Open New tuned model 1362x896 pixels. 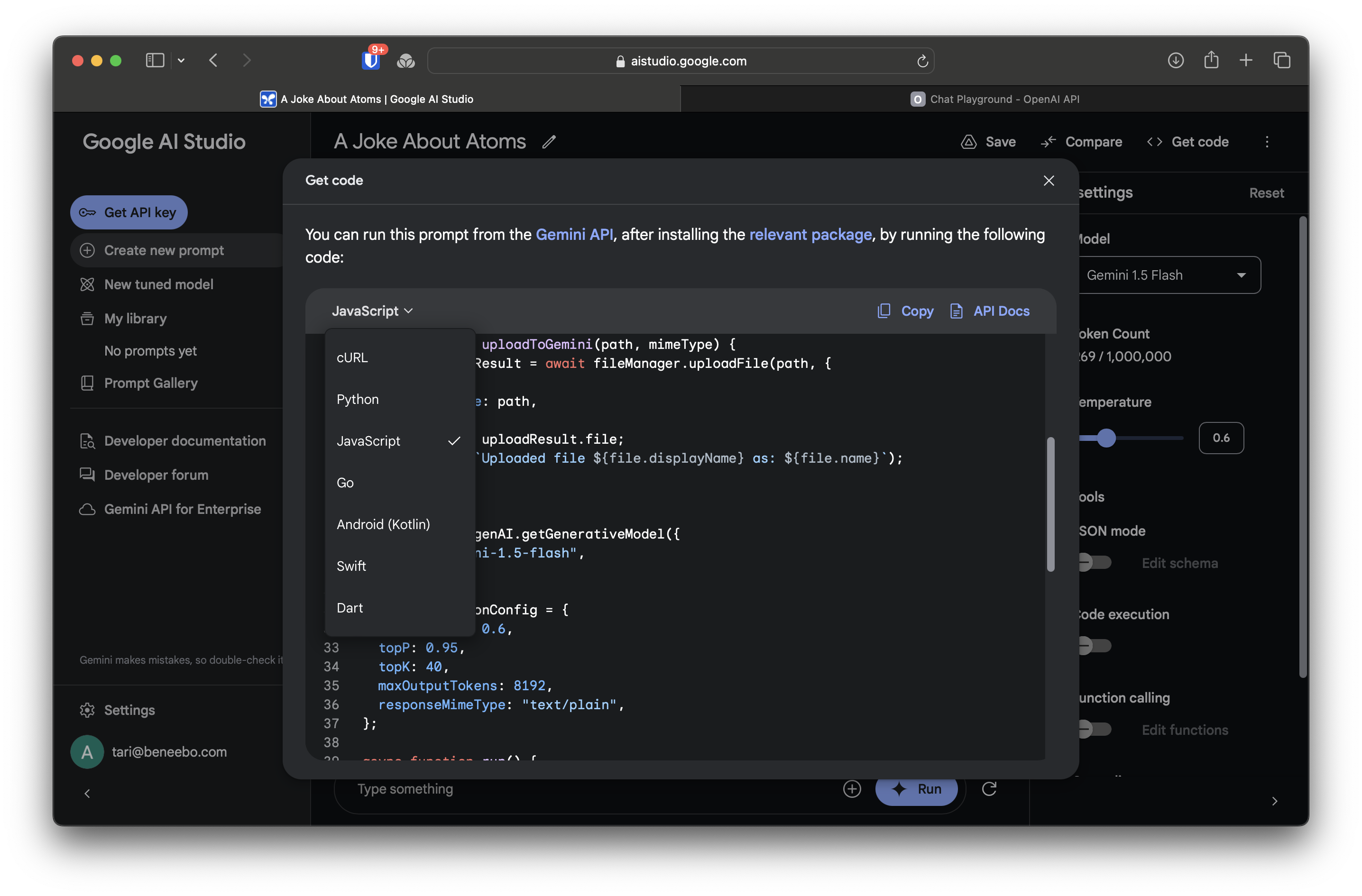click(x=147, y=284)
